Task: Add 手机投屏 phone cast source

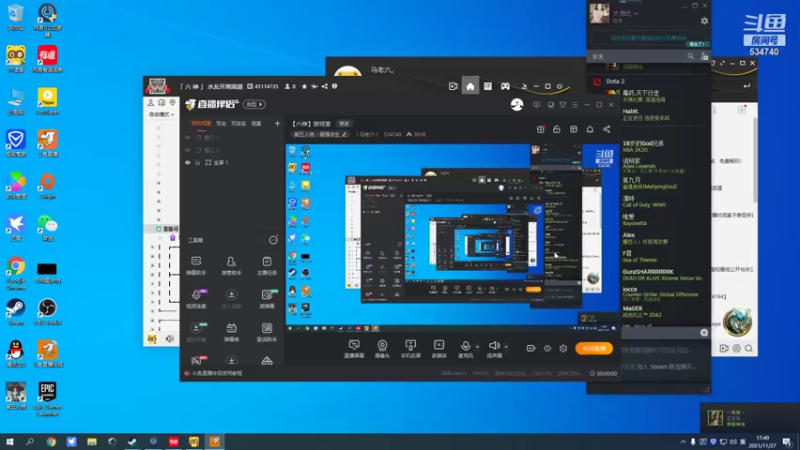Action: (x=411, y=349)
